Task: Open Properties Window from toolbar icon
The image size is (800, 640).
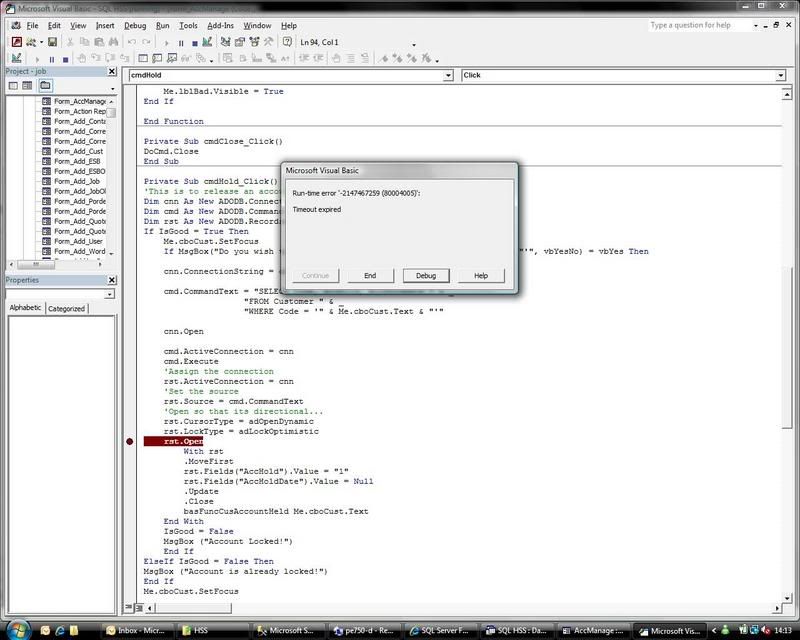Action: pyautogui.click(x=240, y=42)
